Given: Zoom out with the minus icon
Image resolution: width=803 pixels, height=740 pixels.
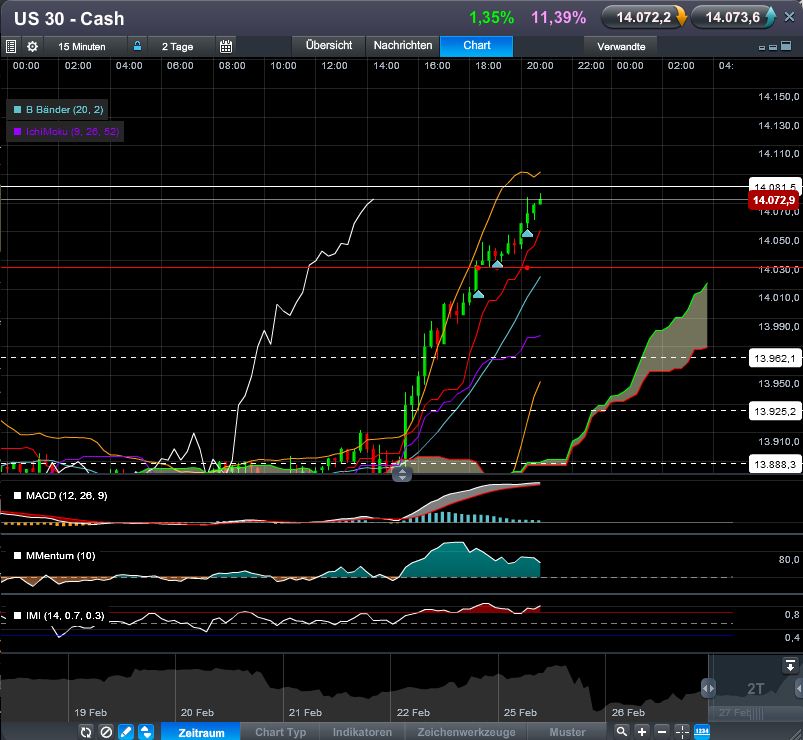Looking at the screenshot, I should (662, 732).
